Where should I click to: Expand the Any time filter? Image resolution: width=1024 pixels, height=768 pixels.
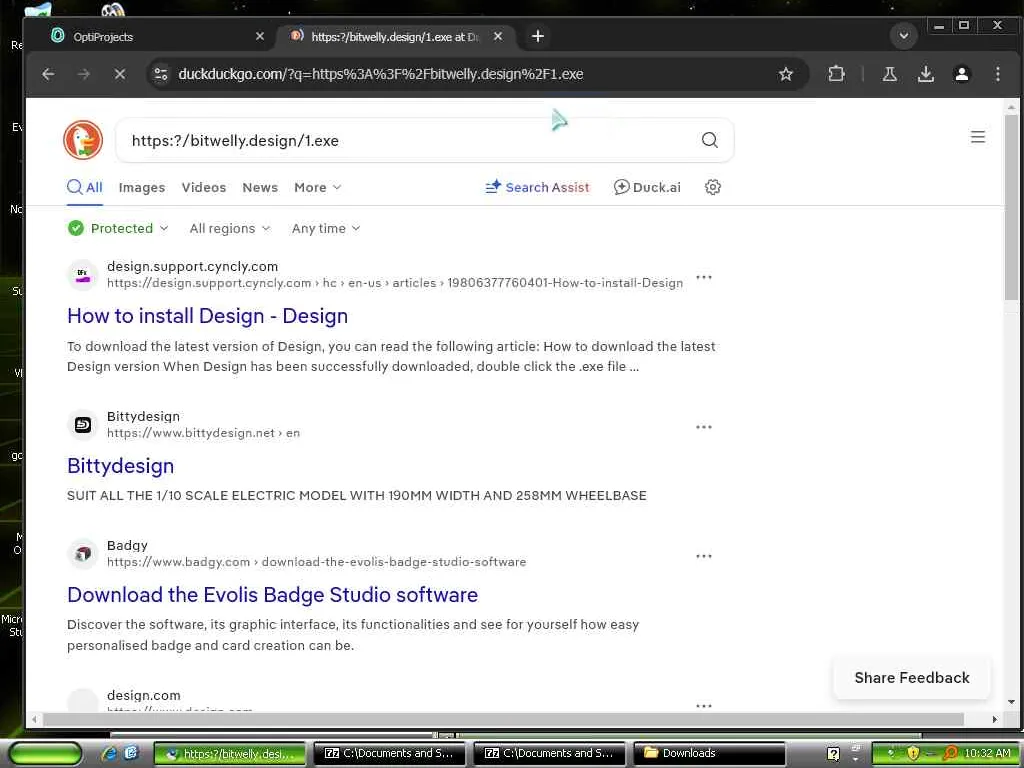(x=326, y=228)
